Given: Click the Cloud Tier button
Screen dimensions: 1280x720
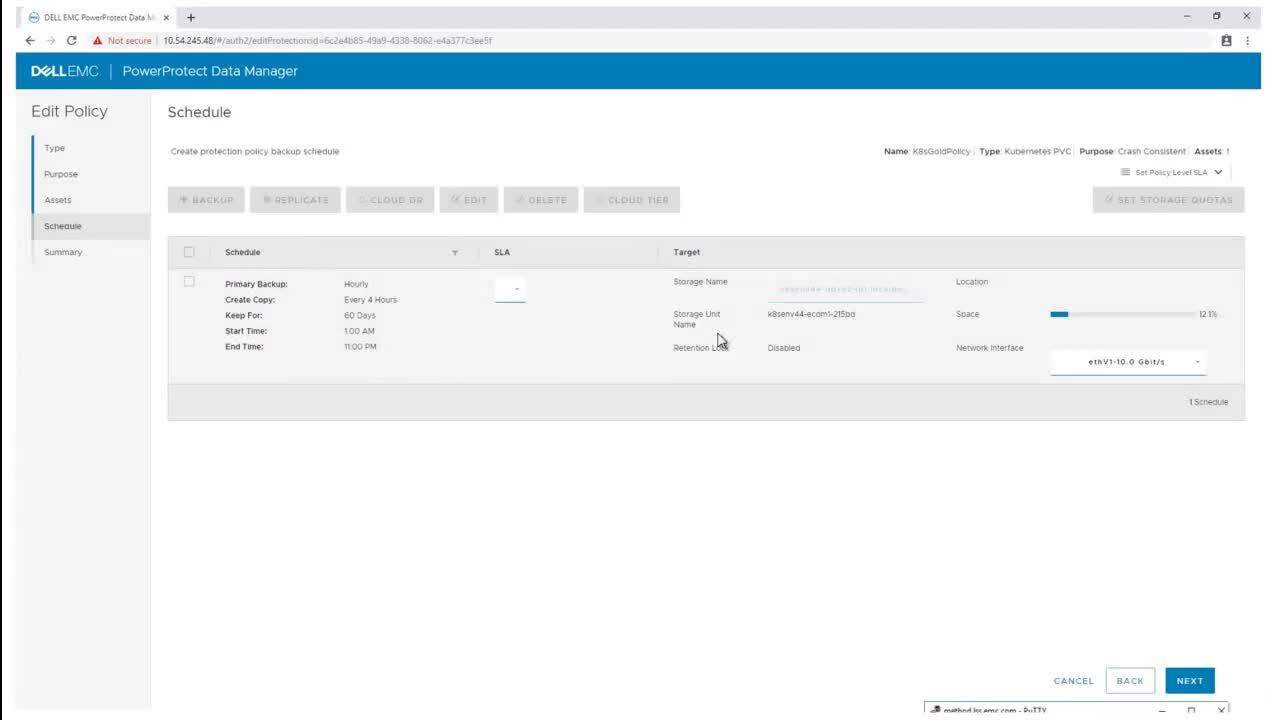Looking at the screenshot, I should [632, 200].
